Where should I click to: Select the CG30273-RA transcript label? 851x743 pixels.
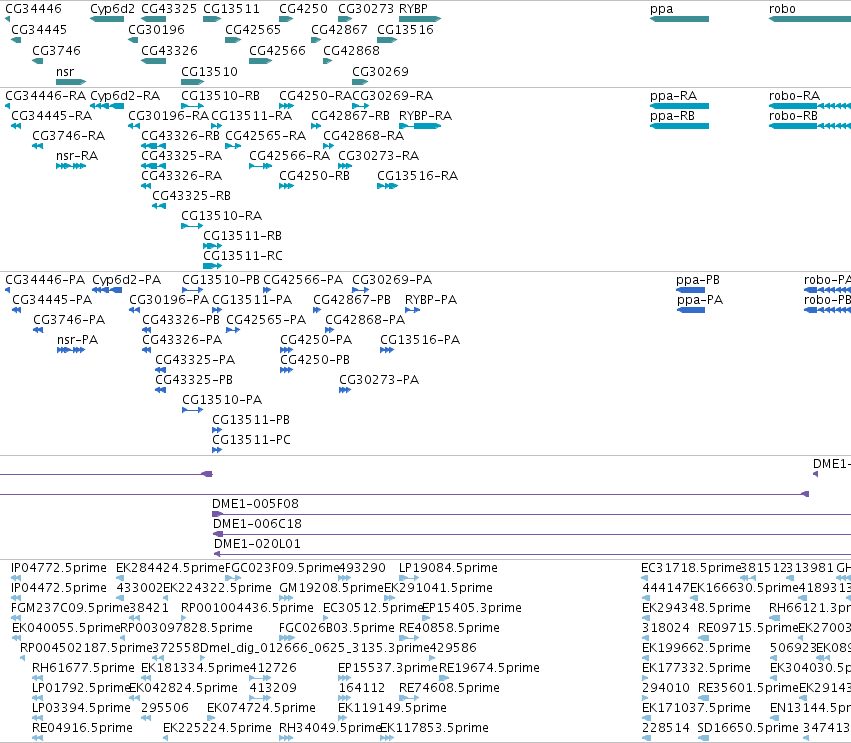(x=378, y=156)
